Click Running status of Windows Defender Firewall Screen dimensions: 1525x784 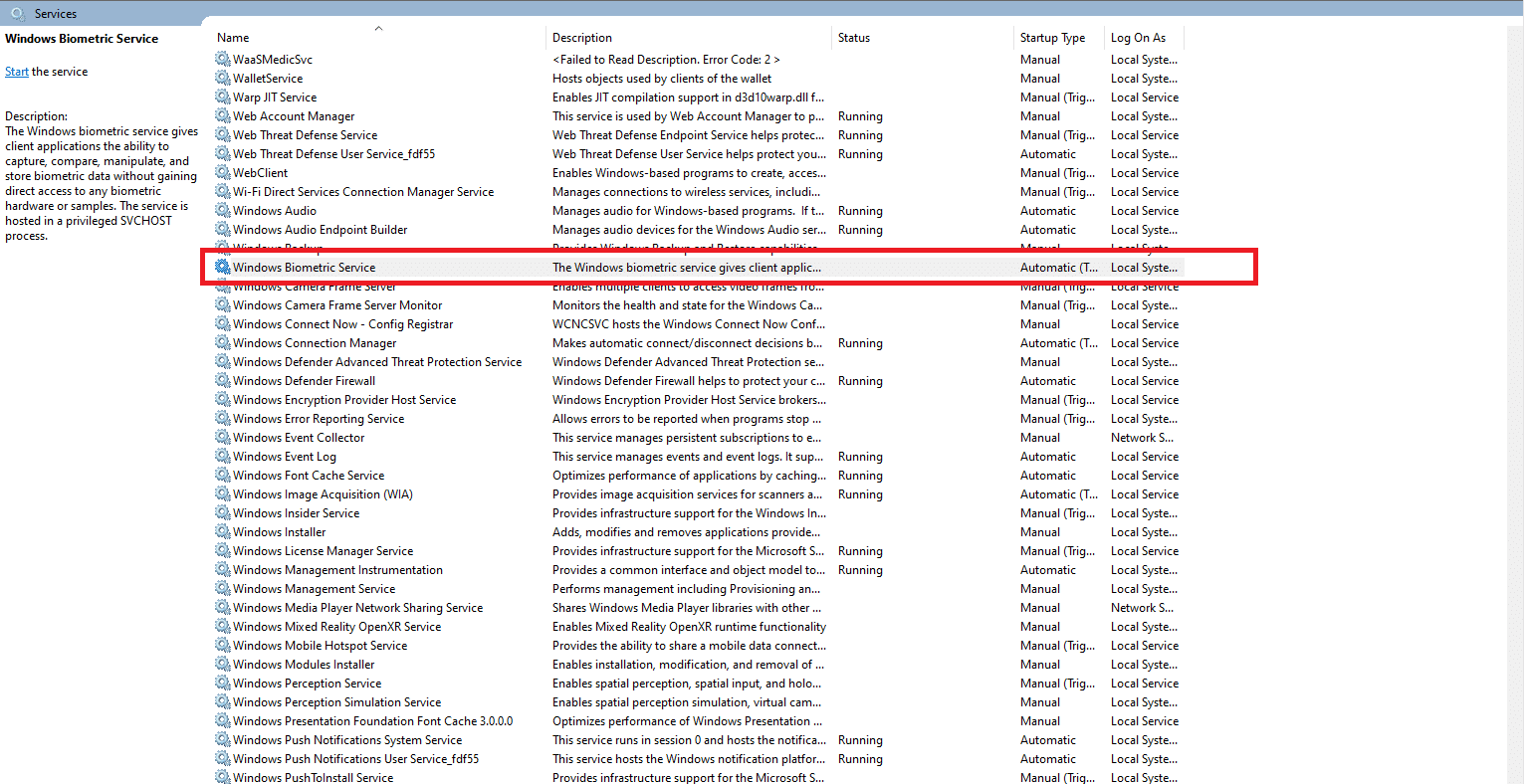[860, 381]
